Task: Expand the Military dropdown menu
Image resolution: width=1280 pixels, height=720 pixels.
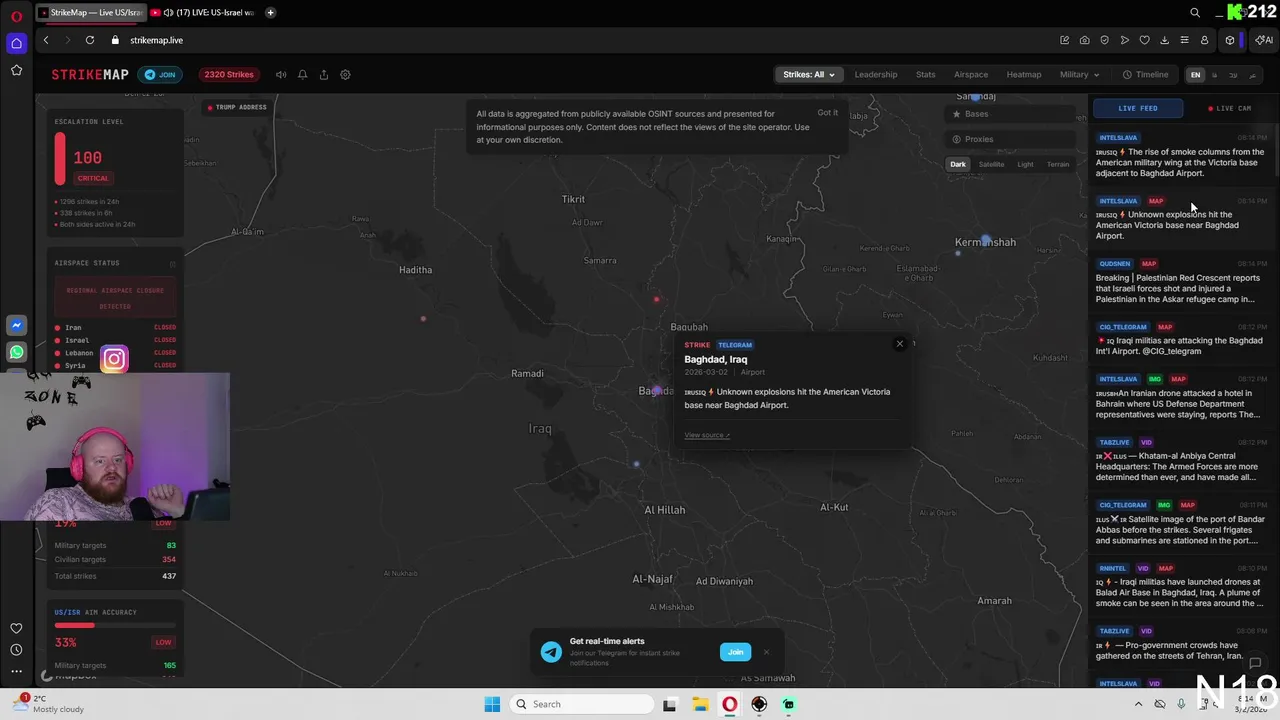Action: (1079, 75)
